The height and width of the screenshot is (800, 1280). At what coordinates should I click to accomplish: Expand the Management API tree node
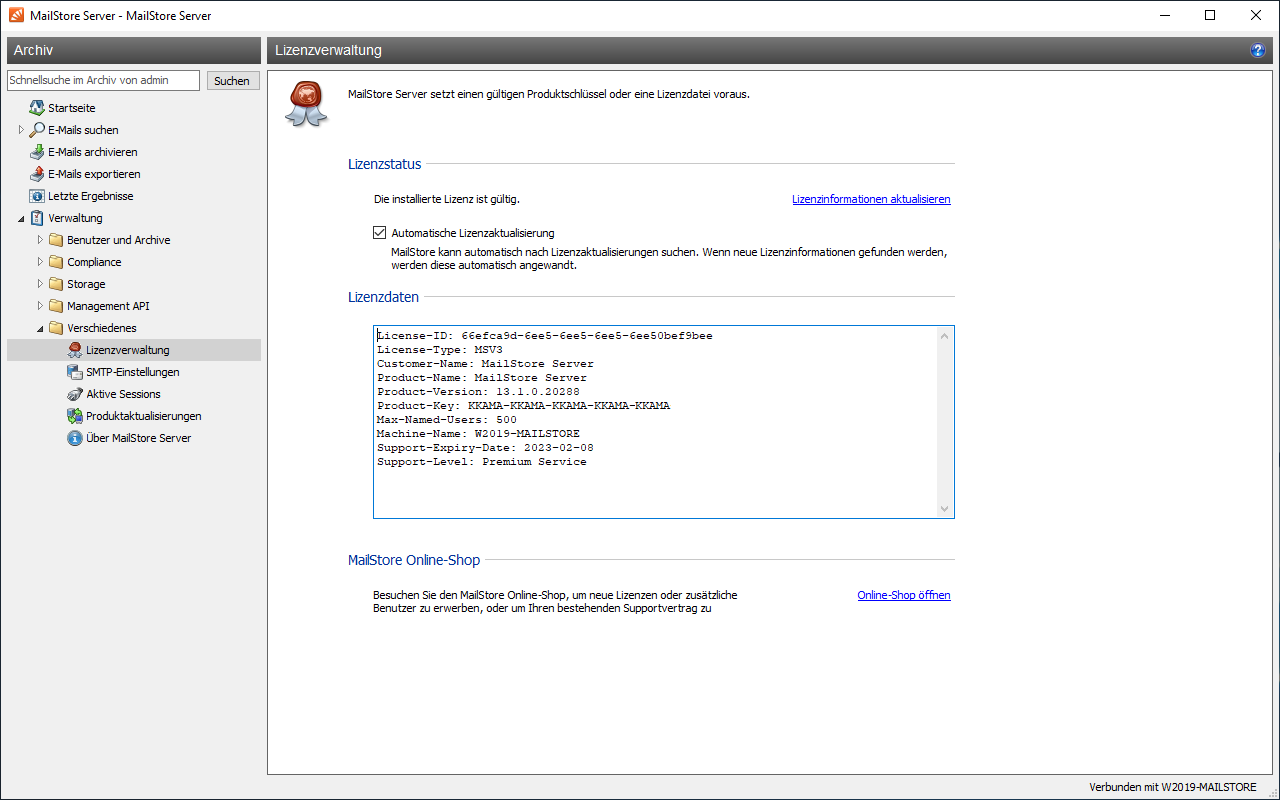pos(40,306)
